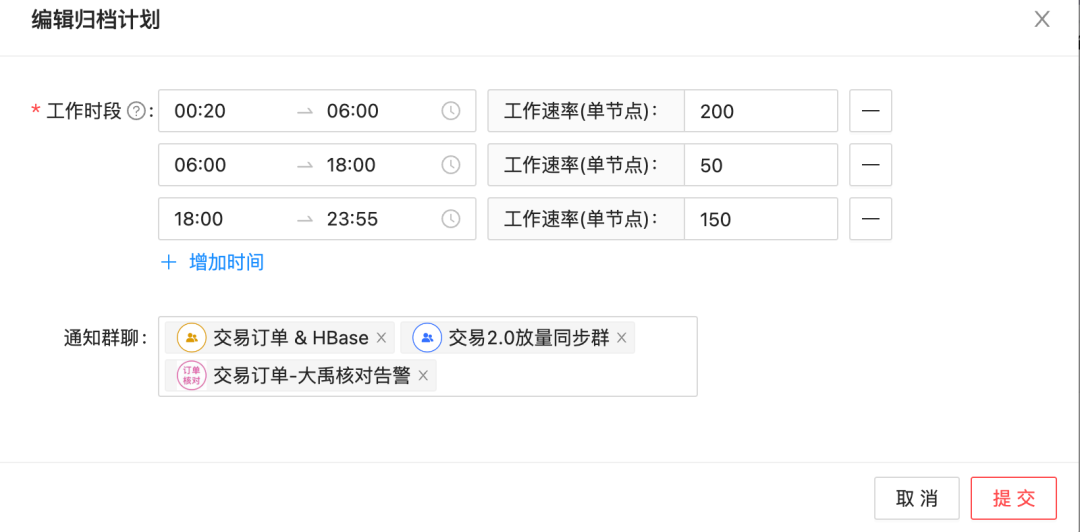The width and height of the screenshot is (1080, 532).
Task: Submit the plan with the 提交 button
Action: (x=1014, y=498)
